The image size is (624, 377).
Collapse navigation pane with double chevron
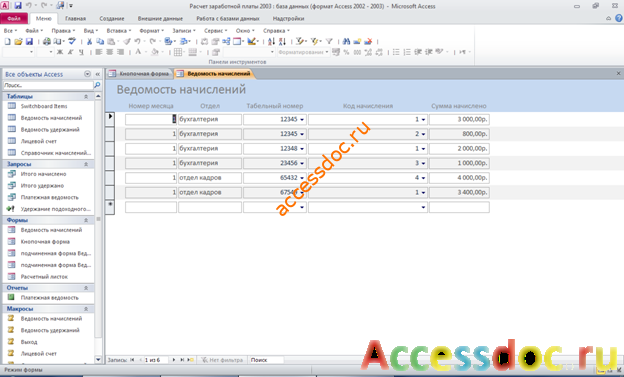(x=98, y=74)
